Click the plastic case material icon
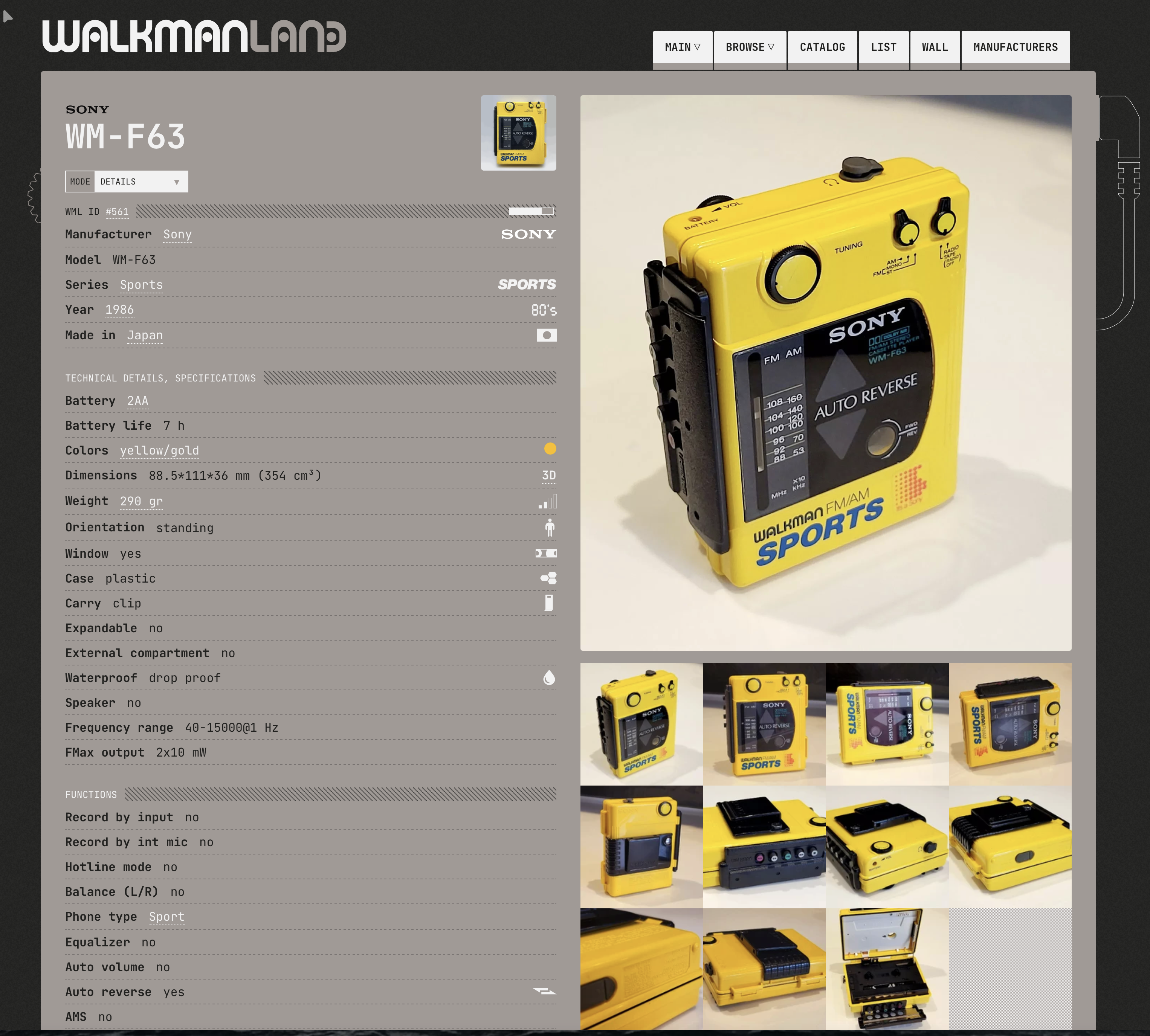1150x1036 pixels. [x=548, y=578]
